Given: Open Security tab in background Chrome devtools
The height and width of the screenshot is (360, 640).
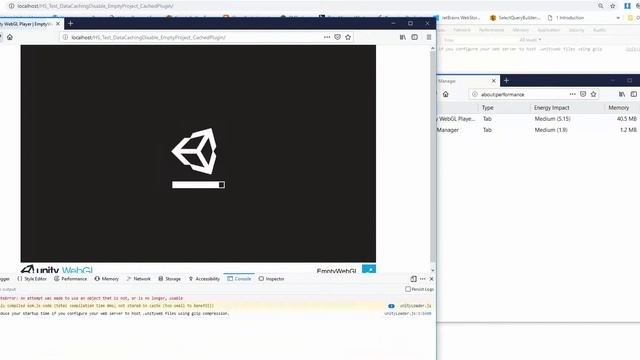Looking at the screenshot, I should [x=576, y=30].
